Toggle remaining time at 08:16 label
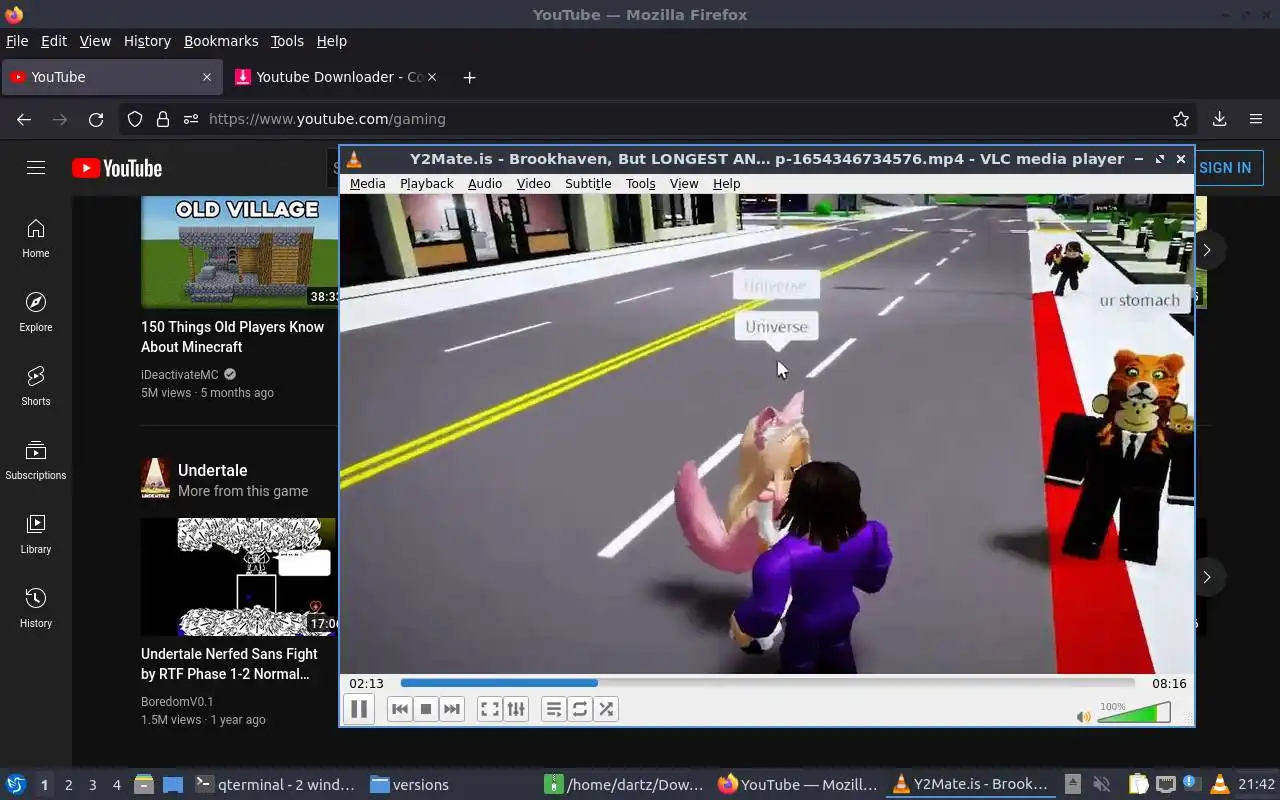The height and width of the screenshot is (800, 1280). point(1169,684)
